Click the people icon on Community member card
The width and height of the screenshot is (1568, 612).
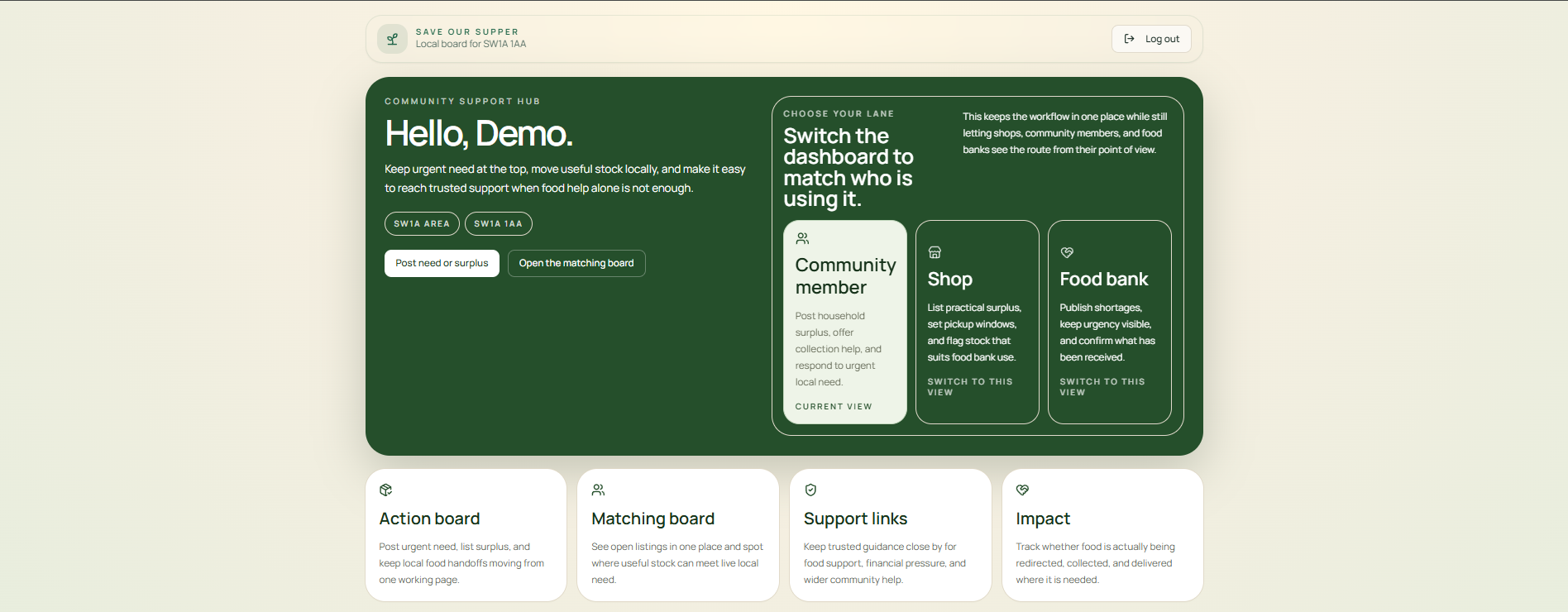coord(802,238)
